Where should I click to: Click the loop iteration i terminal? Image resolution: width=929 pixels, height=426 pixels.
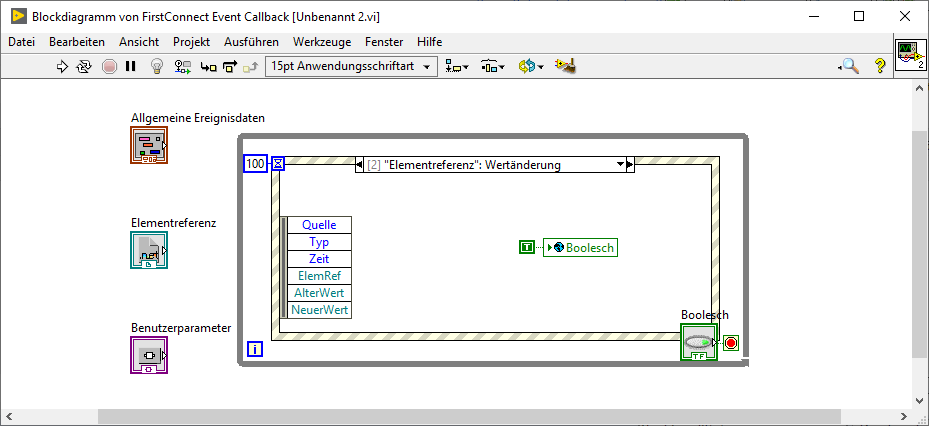[x=255, y=350]
